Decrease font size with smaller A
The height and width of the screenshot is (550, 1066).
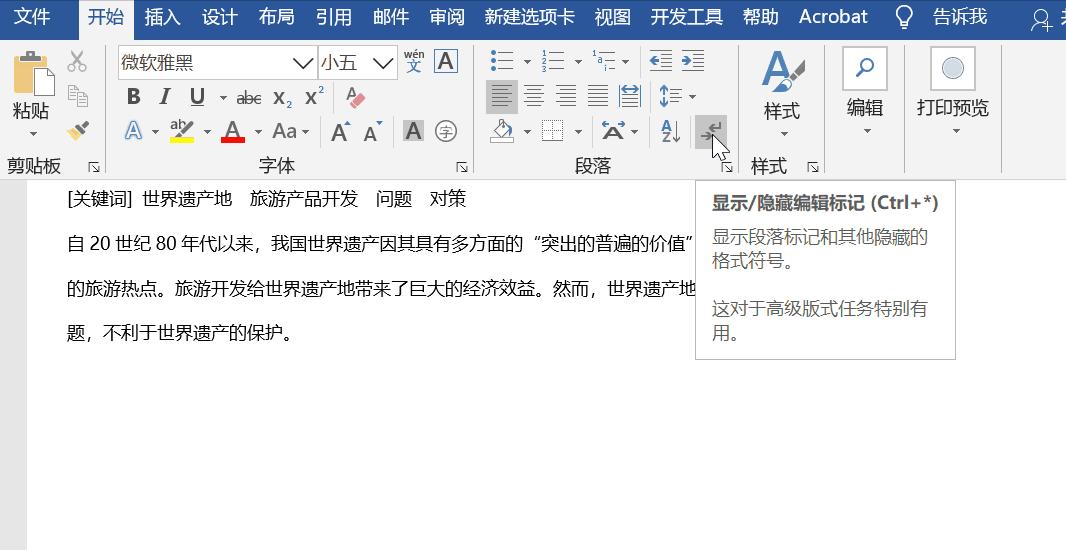tap(373, 131)
